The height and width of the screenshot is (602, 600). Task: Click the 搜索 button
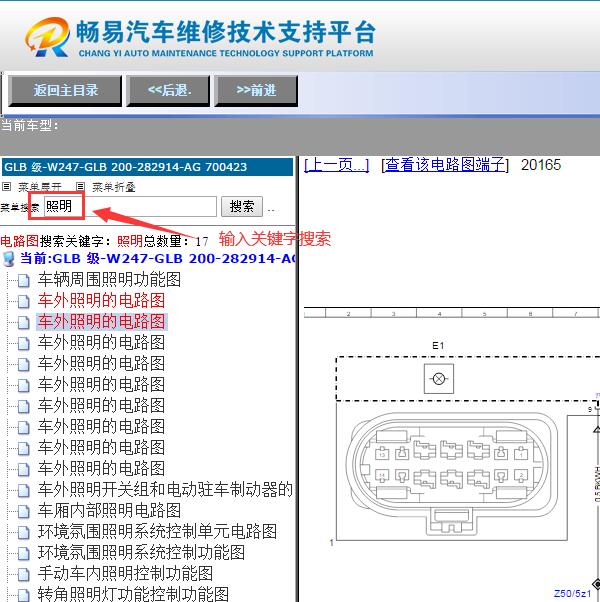point(242,207)
